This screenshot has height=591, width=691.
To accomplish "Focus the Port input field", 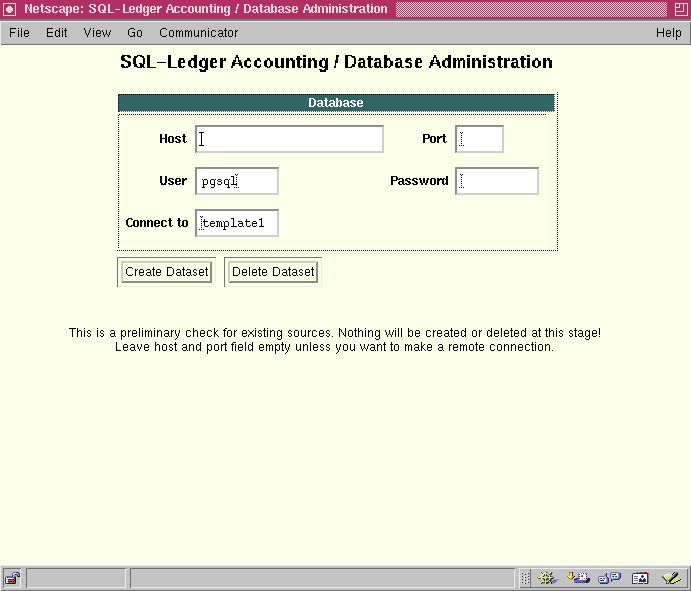I will 479,139.
